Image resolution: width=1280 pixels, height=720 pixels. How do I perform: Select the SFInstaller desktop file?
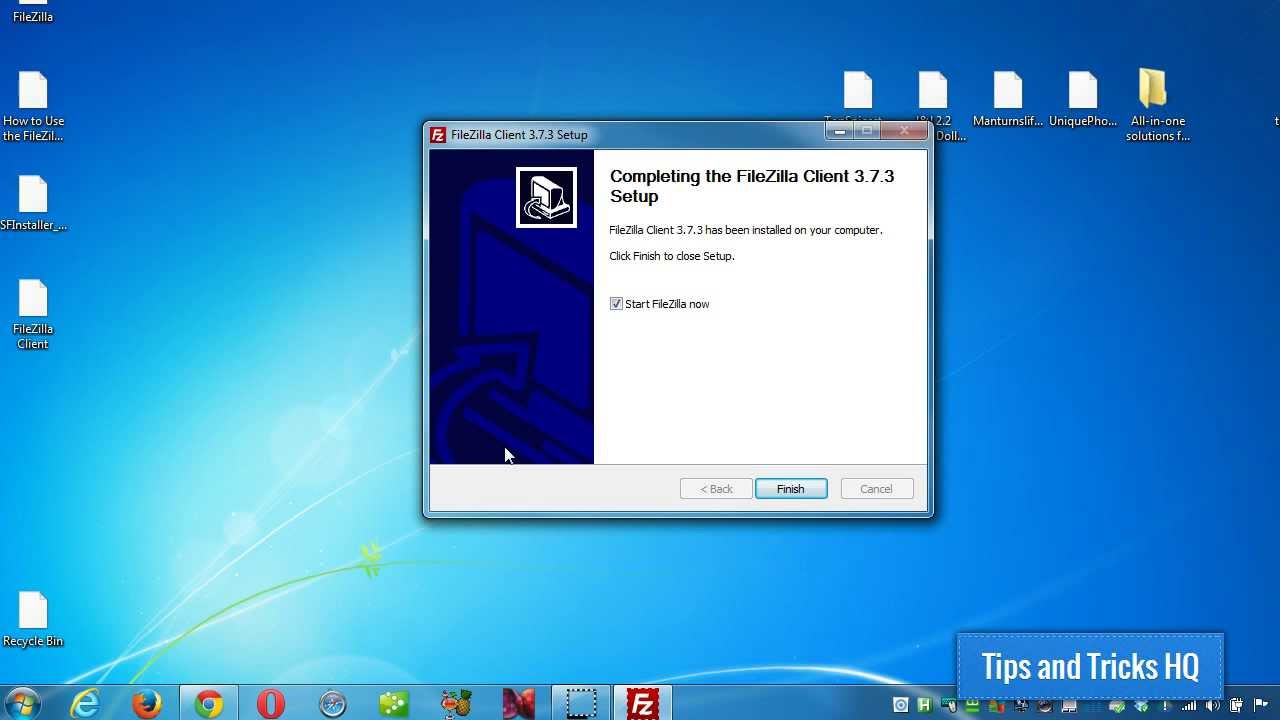[x=33, y=204]
